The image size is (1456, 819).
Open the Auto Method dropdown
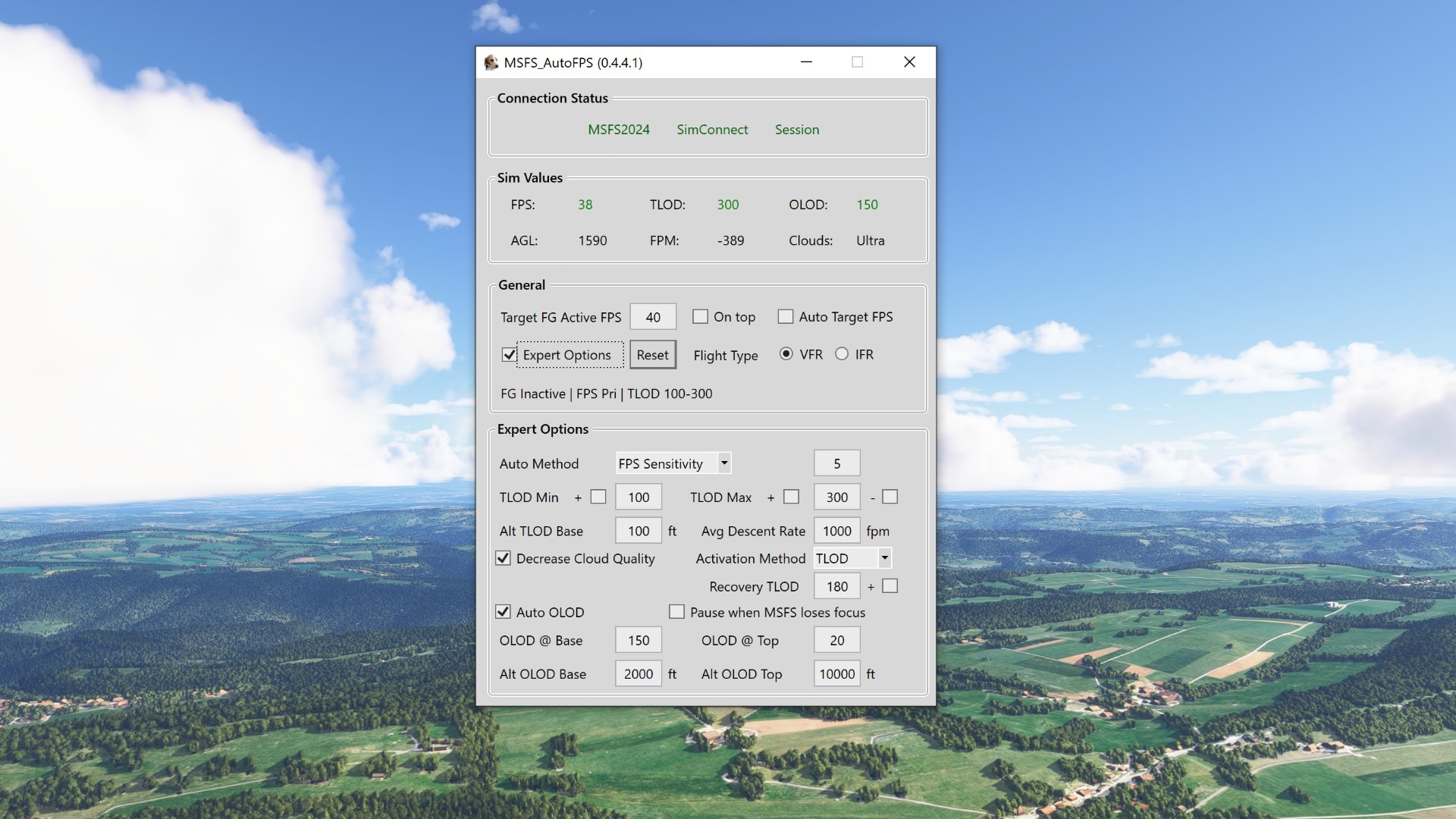coord(673,463)
